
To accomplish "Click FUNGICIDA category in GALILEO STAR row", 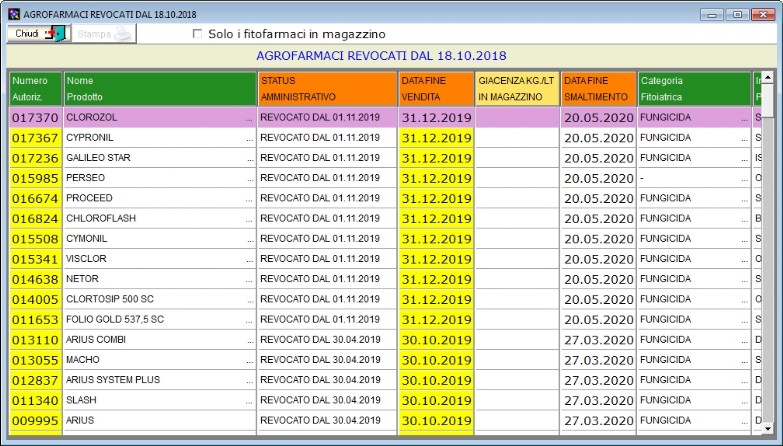I will coord(666,158).
